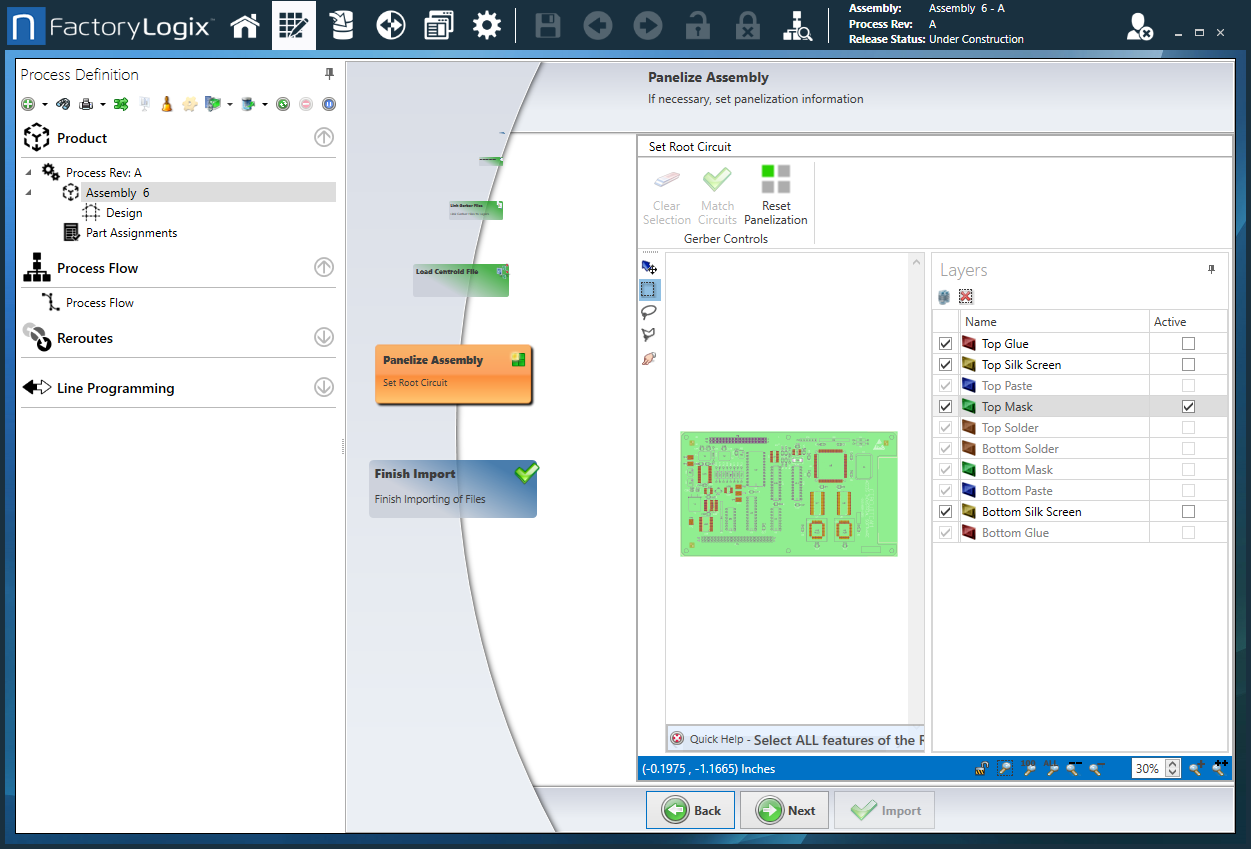The image size is (1251, 849).
Task: Close the Quick Help bar
Action: click(677, 739)
